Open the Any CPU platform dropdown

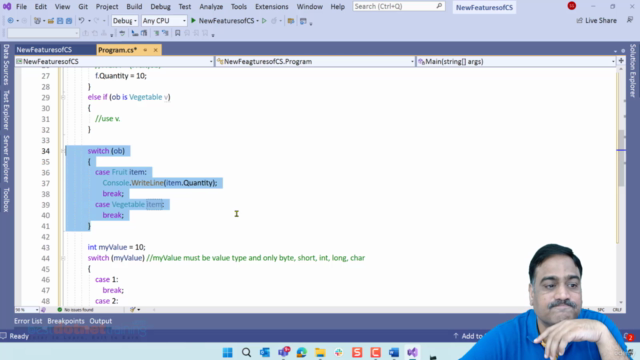pyautogui.click(x=164, y=20)
